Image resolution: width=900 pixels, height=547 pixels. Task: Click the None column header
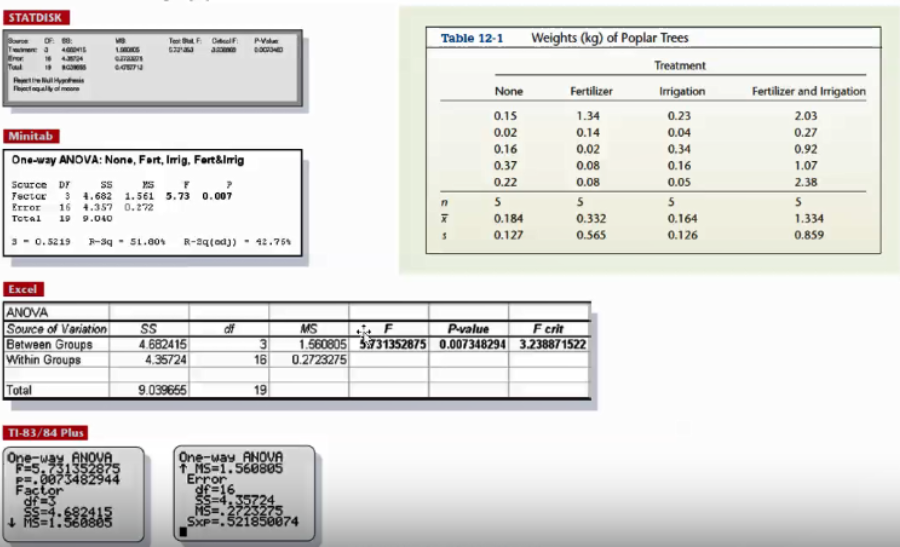pos(509,91)
